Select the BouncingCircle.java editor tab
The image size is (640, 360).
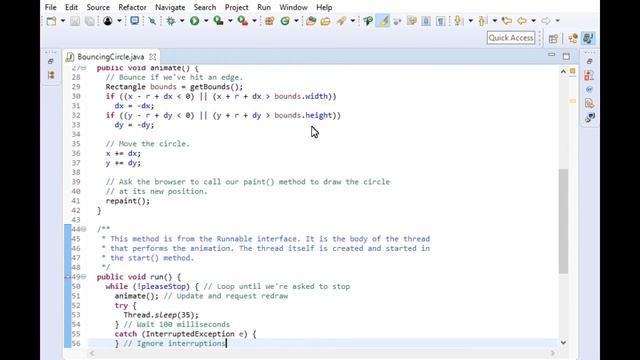pyautogui.click(x=110, y=57)
